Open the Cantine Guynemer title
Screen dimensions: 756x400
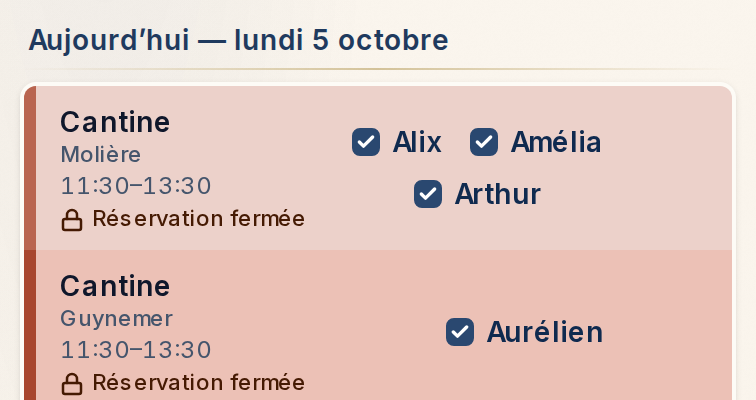click(115, 286)
